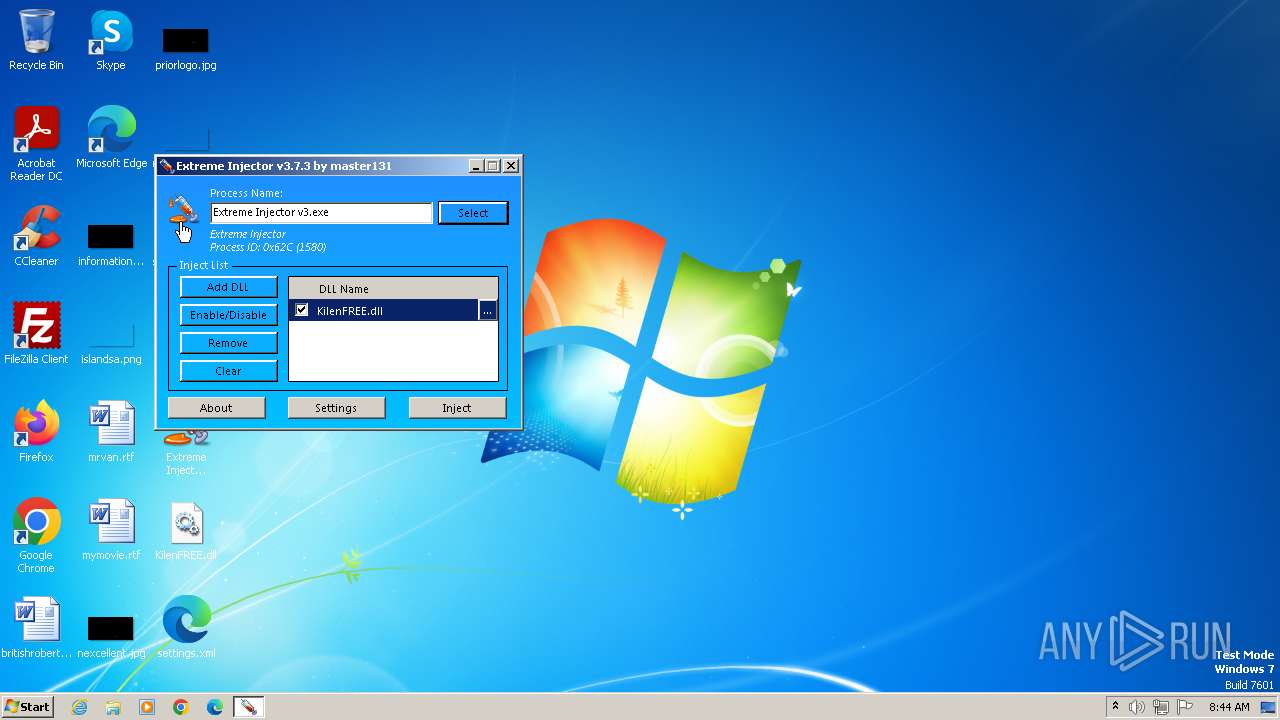1280x720 pixels.
Task: Click the Inject button
Action: click(457, 408)
